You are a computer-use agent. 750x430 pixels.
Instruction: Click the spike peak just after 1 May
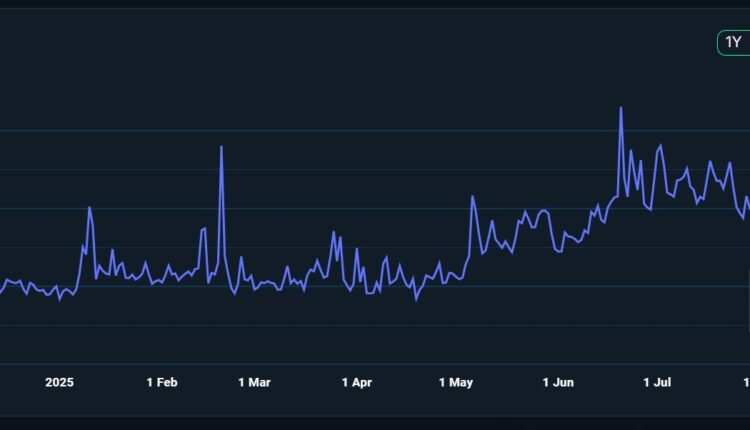pyautogui.click(x=472, y=196)
